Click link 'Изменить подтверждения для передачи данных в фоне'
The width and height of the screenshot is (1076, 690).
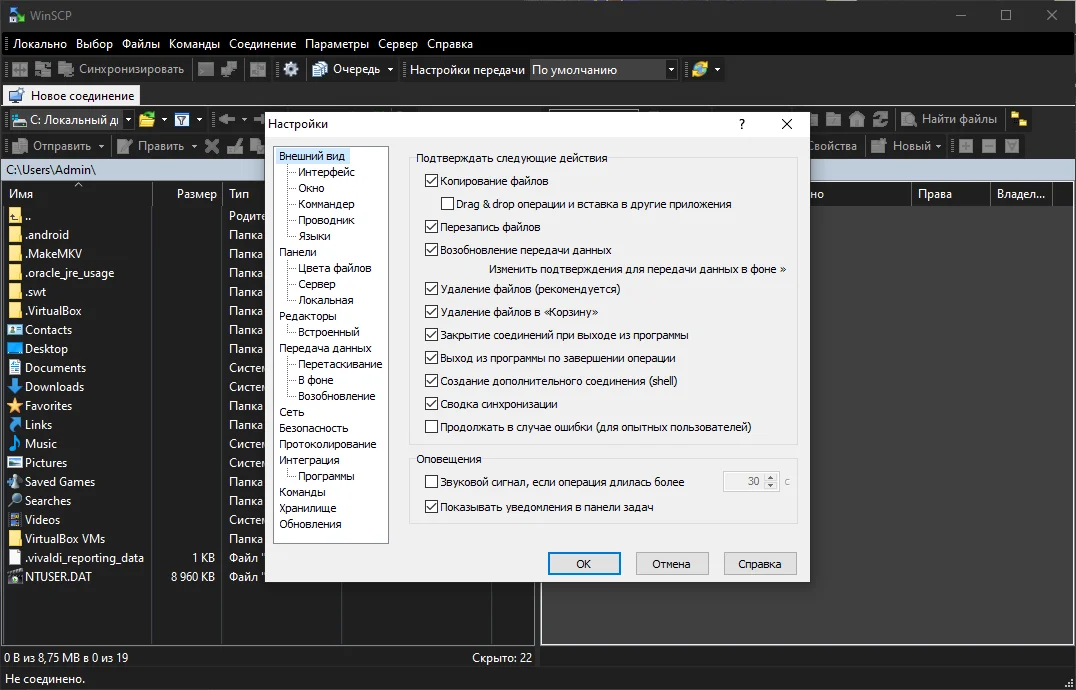(x=638, y=269)
